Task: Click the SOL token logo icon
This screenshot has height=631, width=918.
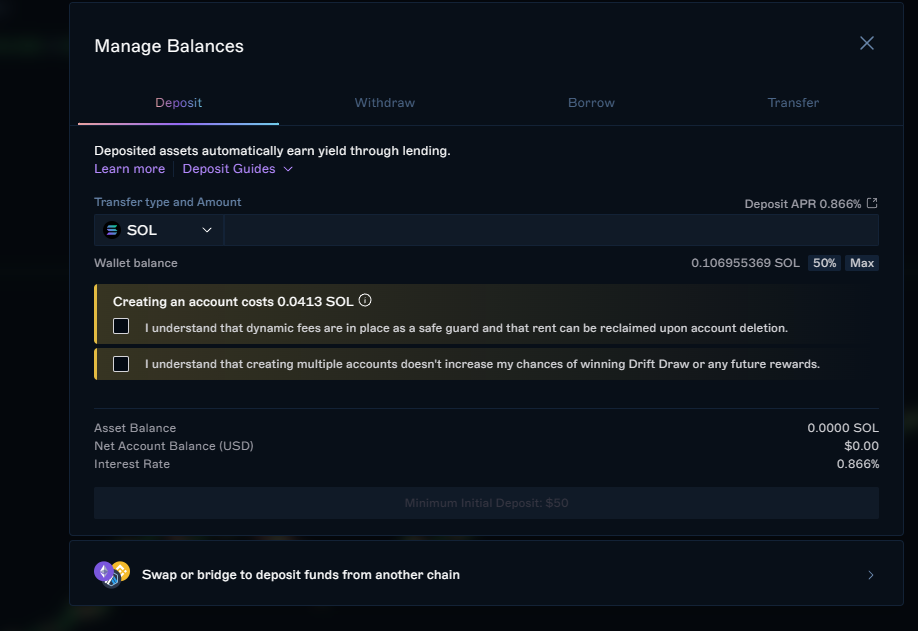Action: pyautogui.click(x=112, y=230)
